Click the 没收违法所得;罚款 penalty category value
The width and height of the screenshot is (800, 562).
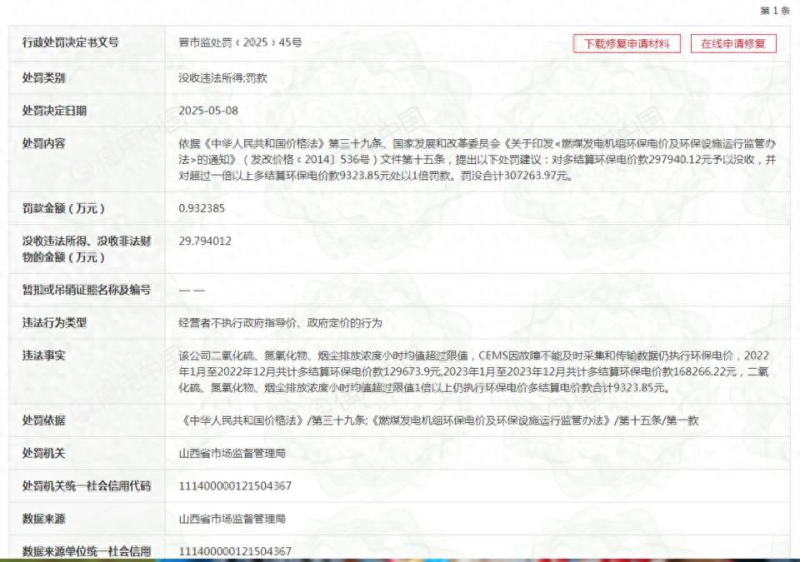point(222,77)
